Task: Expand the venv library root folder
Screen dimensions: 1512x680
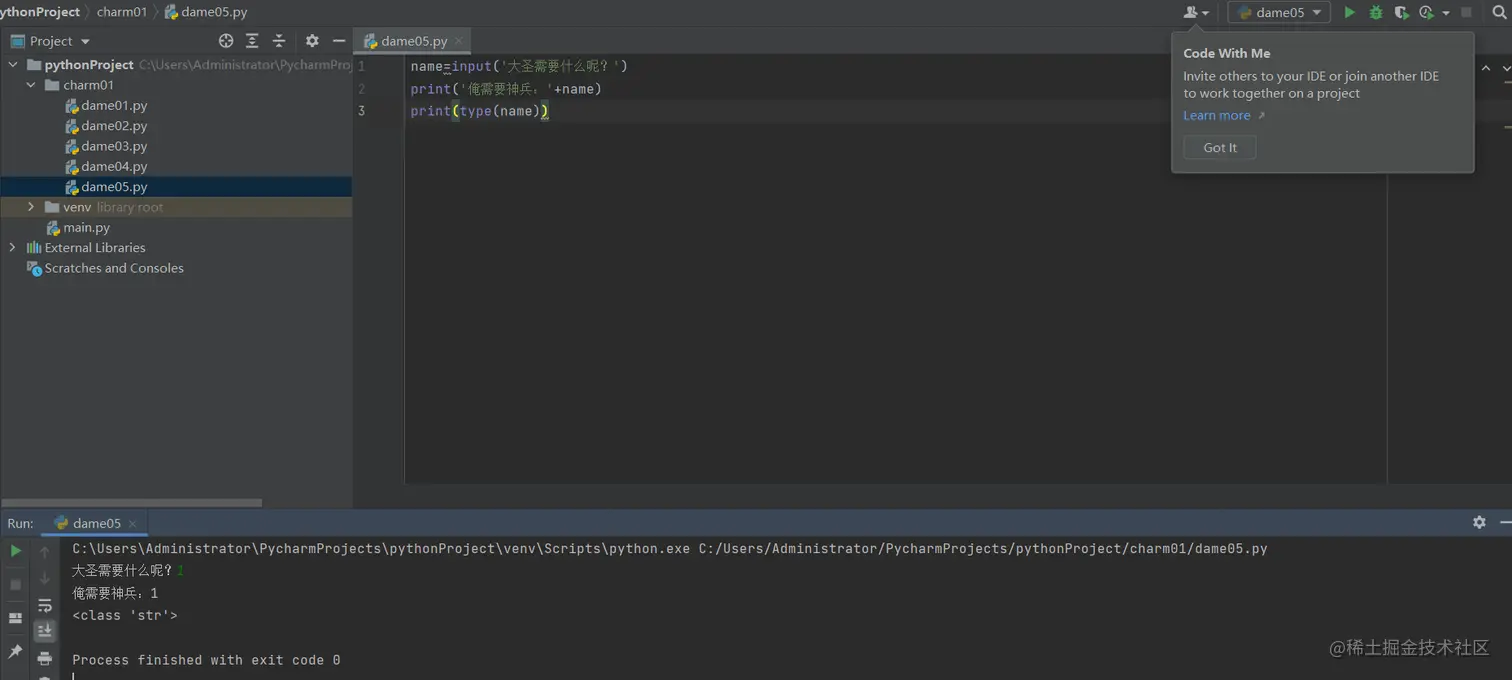Action: tap(31, 207)
